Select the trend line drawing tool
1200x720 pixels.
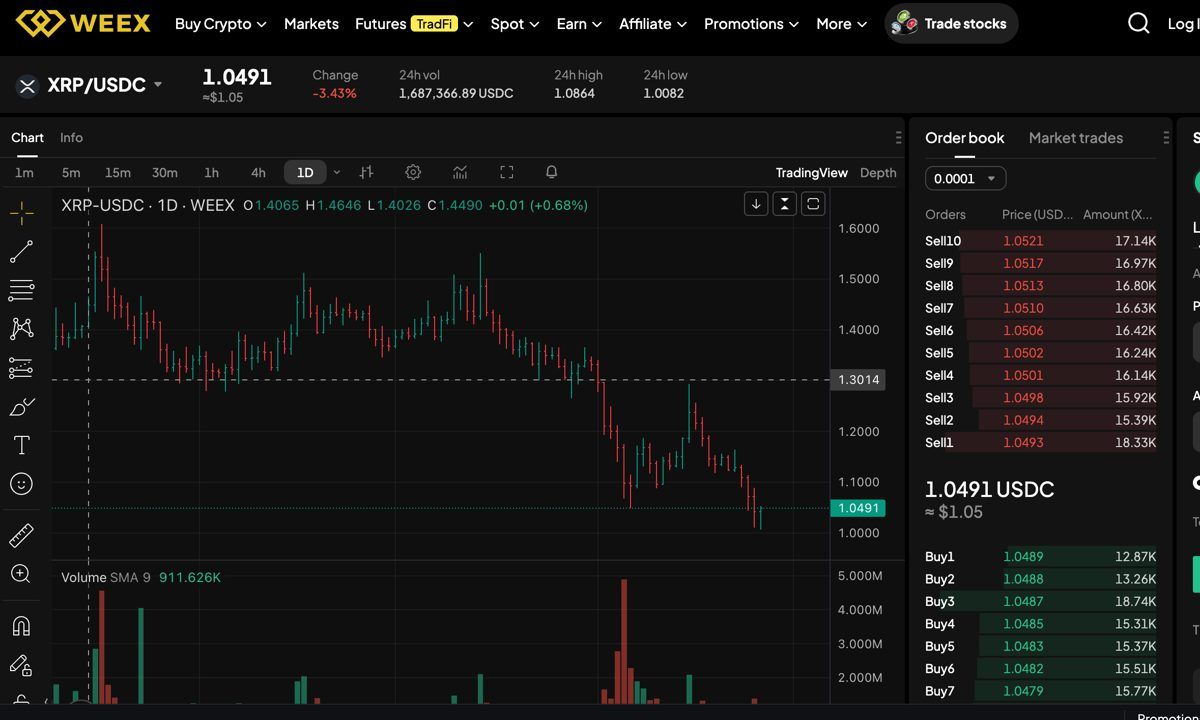tap(21, 251)
